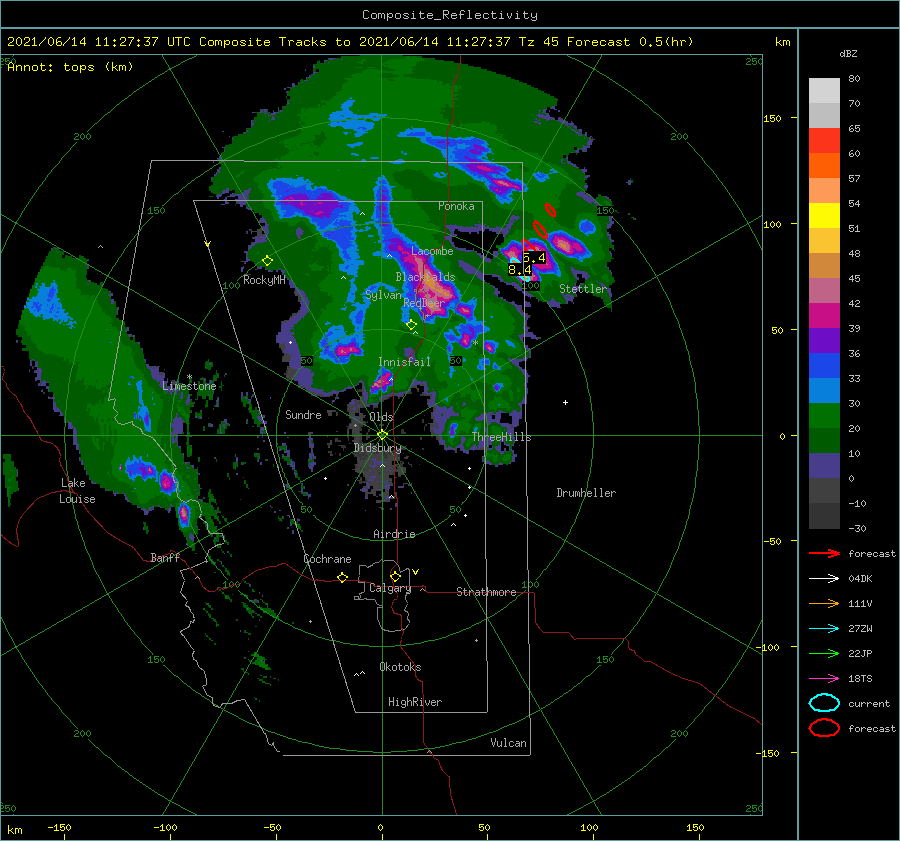The width and height of the screenshot is (900, 841).
Task: Pick the purple swatch in dBZ scale
Action: click(x=824, y=341)
